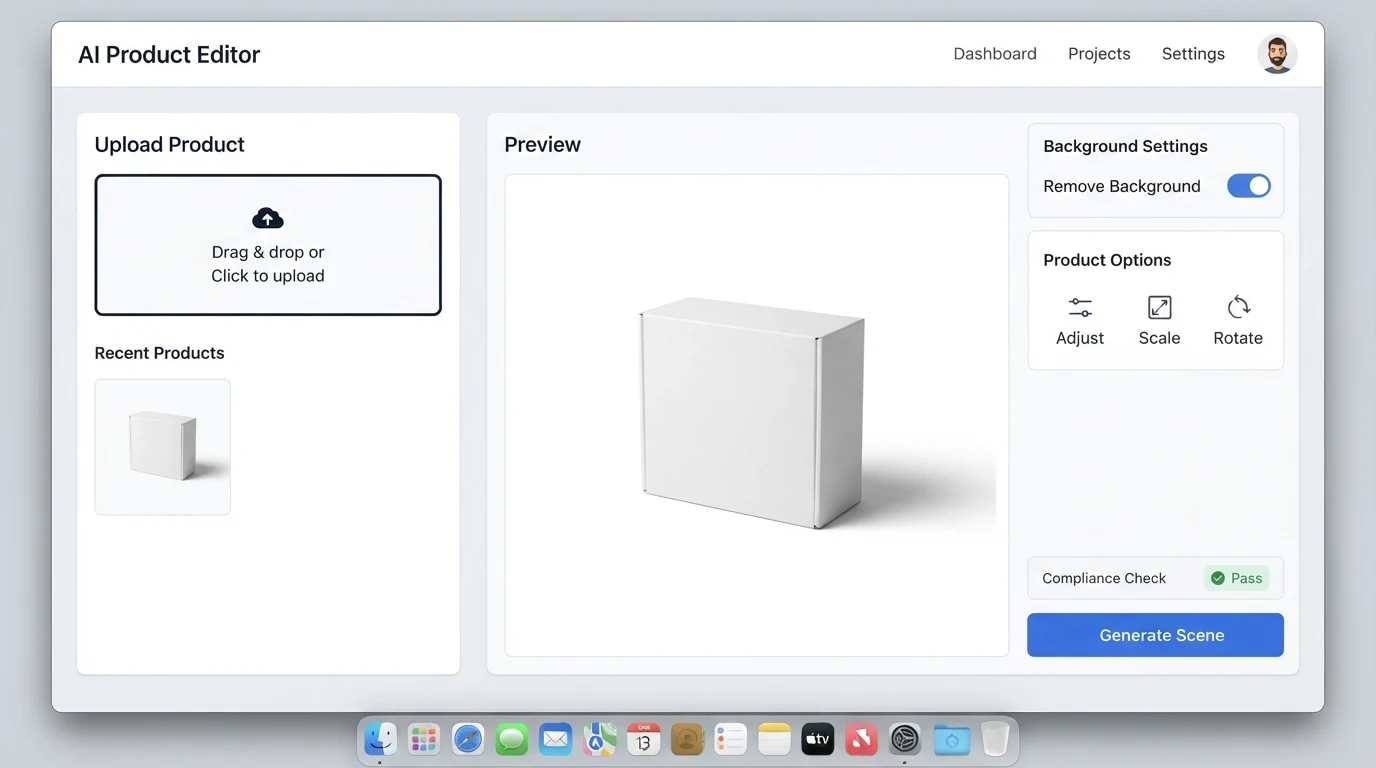This screenshot has height=768, width=1376.
Task: Click the Product Options heading
Action: tap(1107, 260)
